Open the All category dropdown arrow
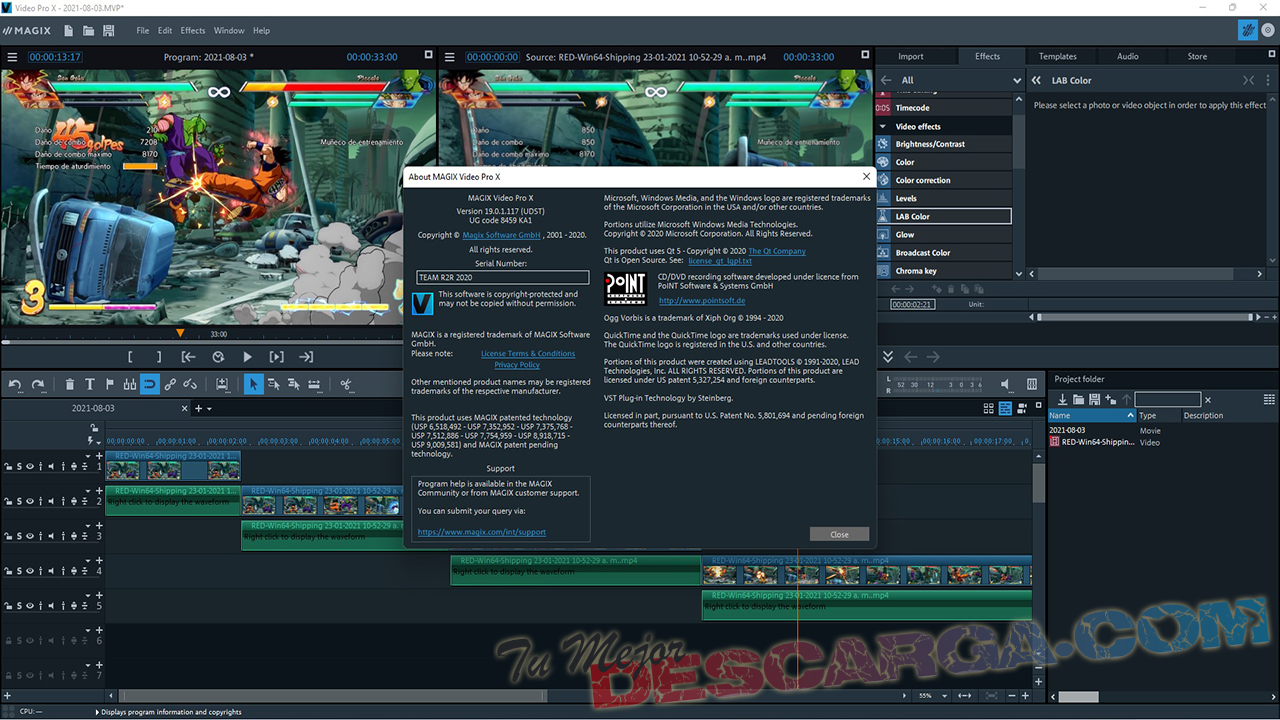 (1017, 80)
